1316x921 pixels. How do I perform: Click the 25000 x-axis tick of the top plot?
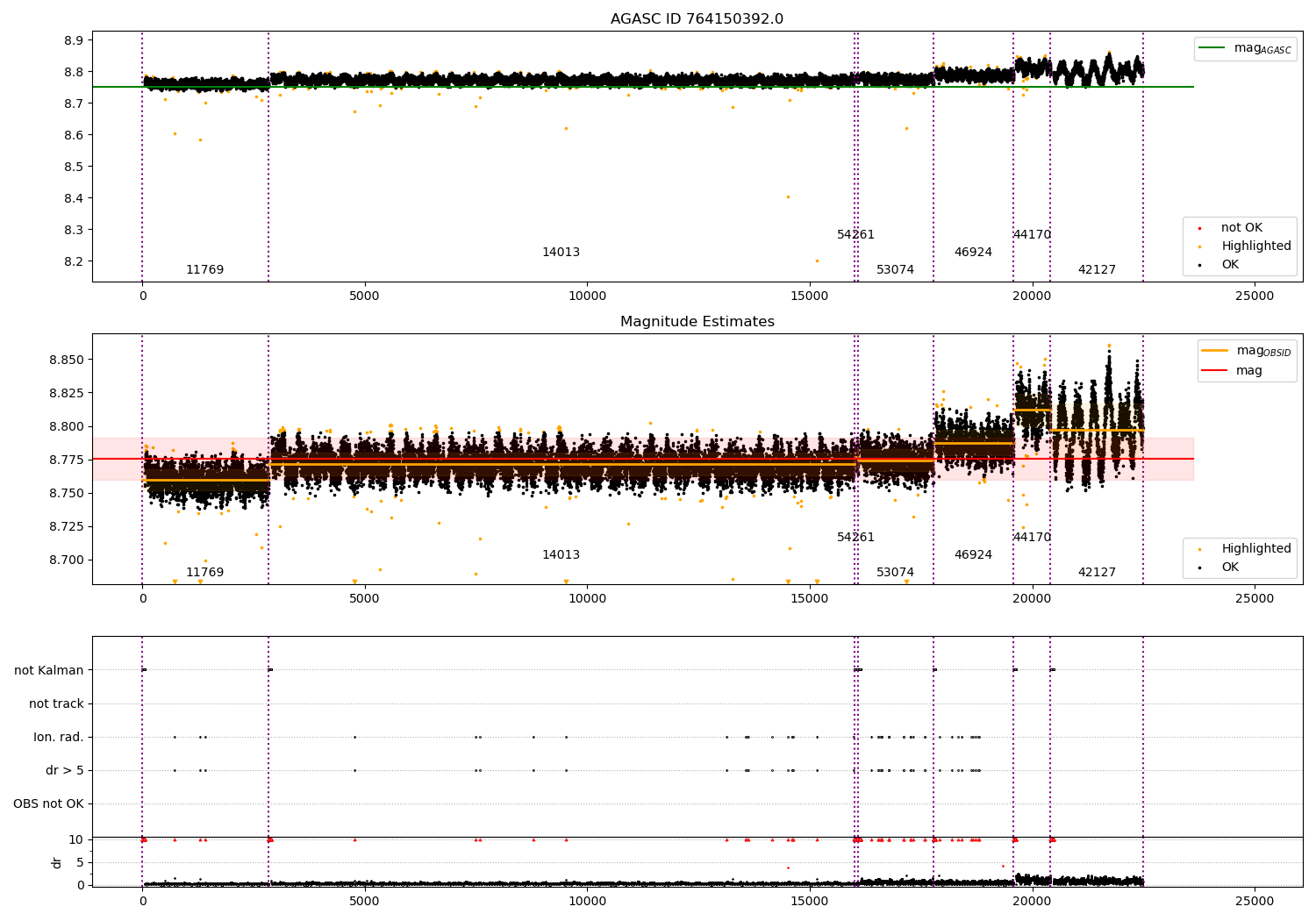point(1255,296)
